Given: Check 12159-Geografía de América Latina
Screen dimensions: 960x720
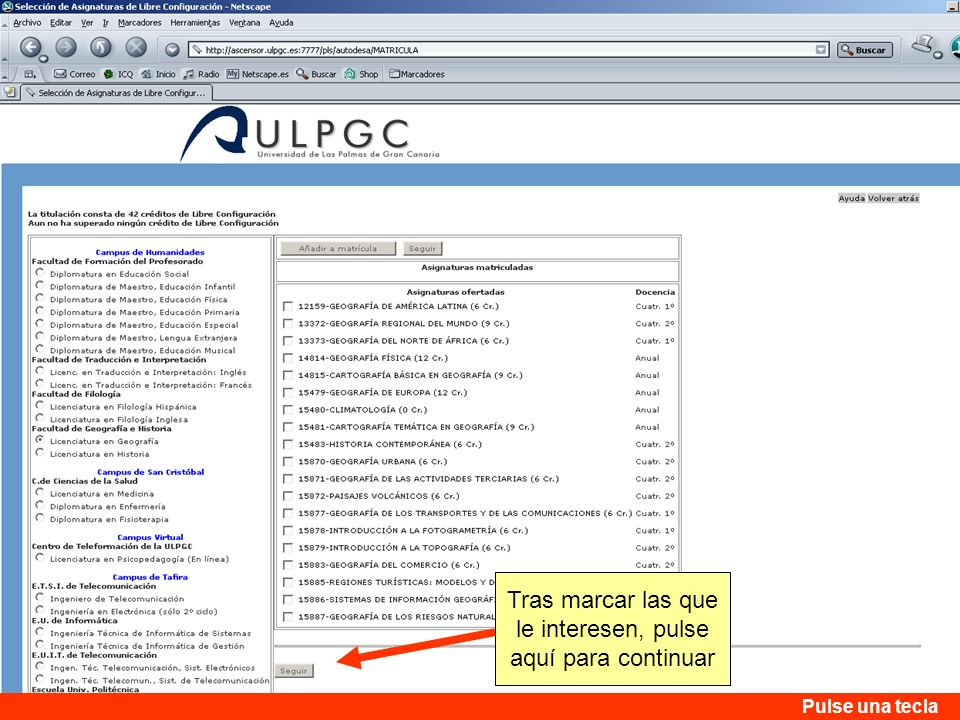Looking at the screenshot, I should tap(288, 306).
